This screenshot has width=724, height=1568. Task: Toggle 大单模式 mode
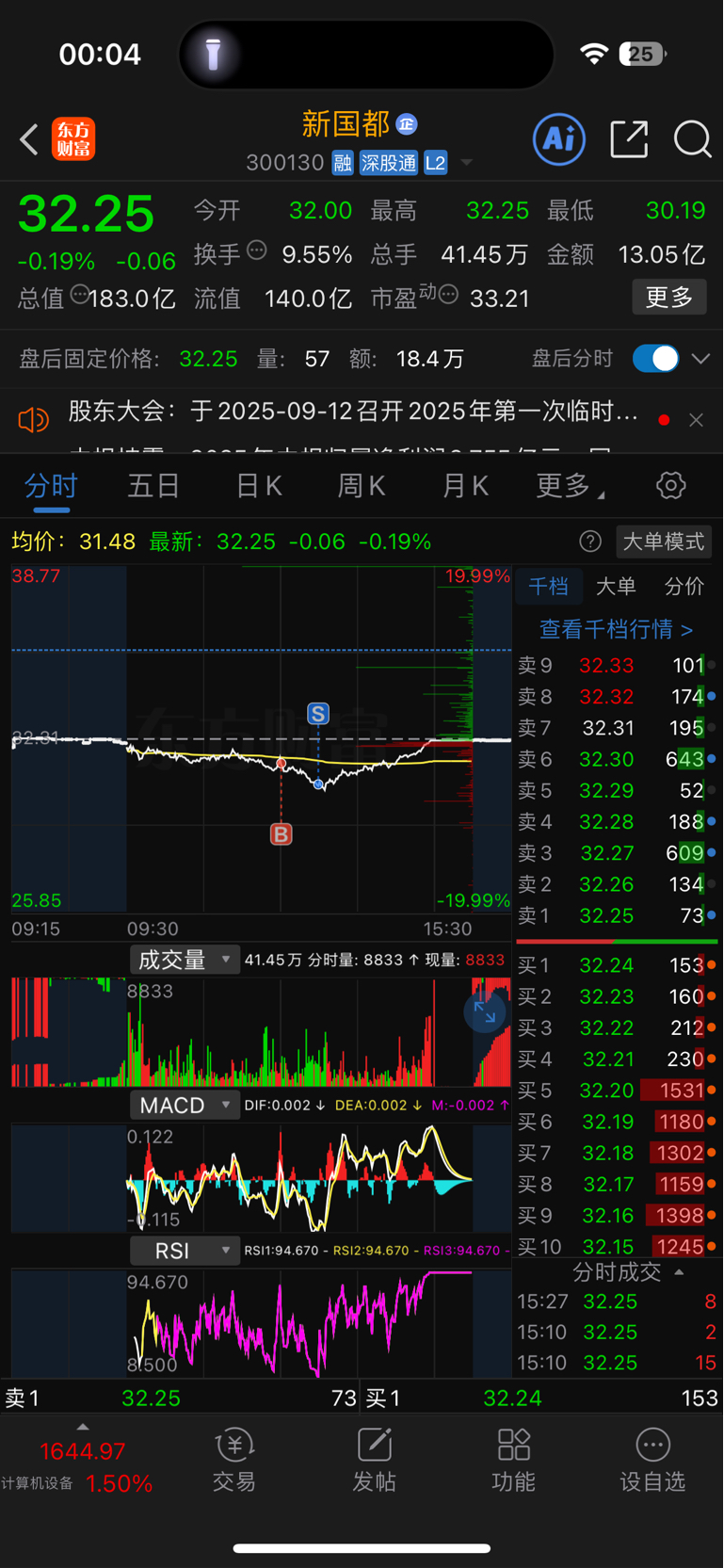(x=664, y=542)
